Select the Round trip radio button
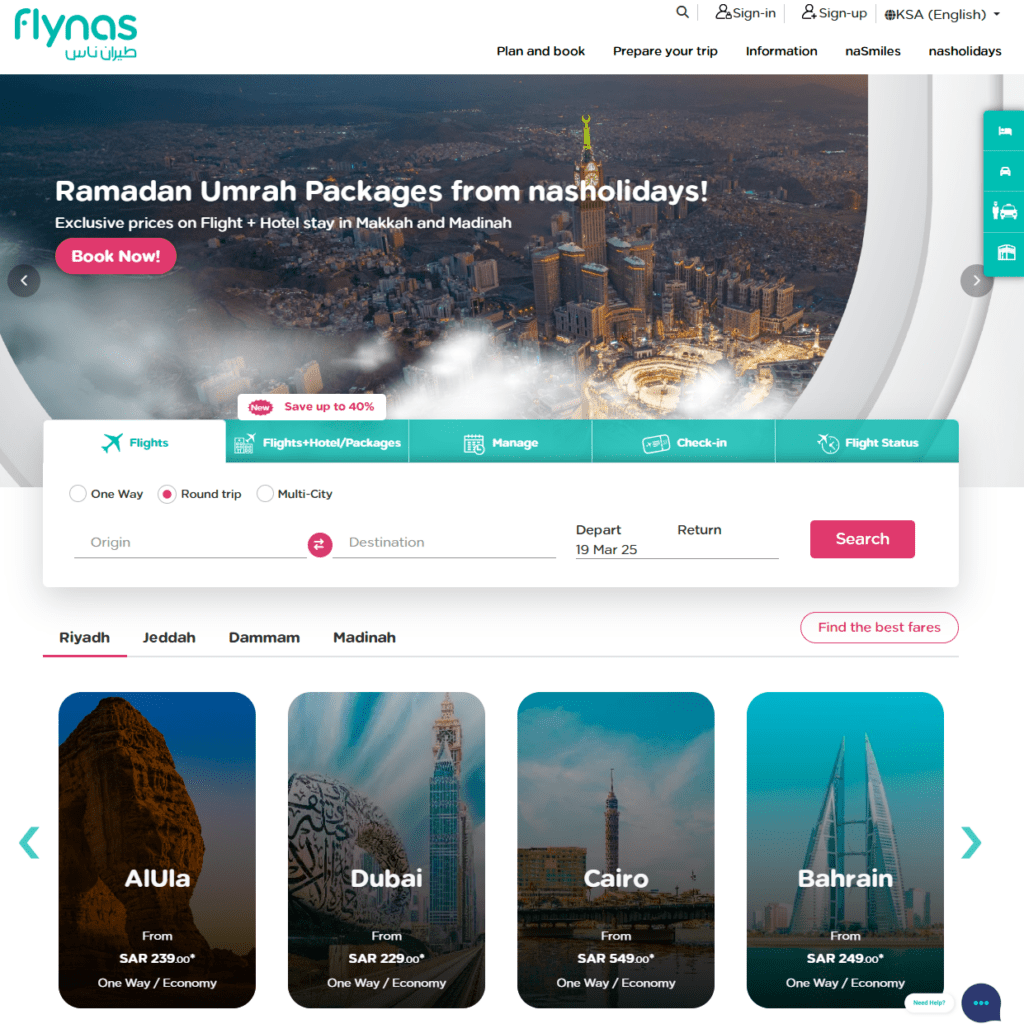Image resolution: width=1024 pixels, height=1024 pixels. click(167, 494)
